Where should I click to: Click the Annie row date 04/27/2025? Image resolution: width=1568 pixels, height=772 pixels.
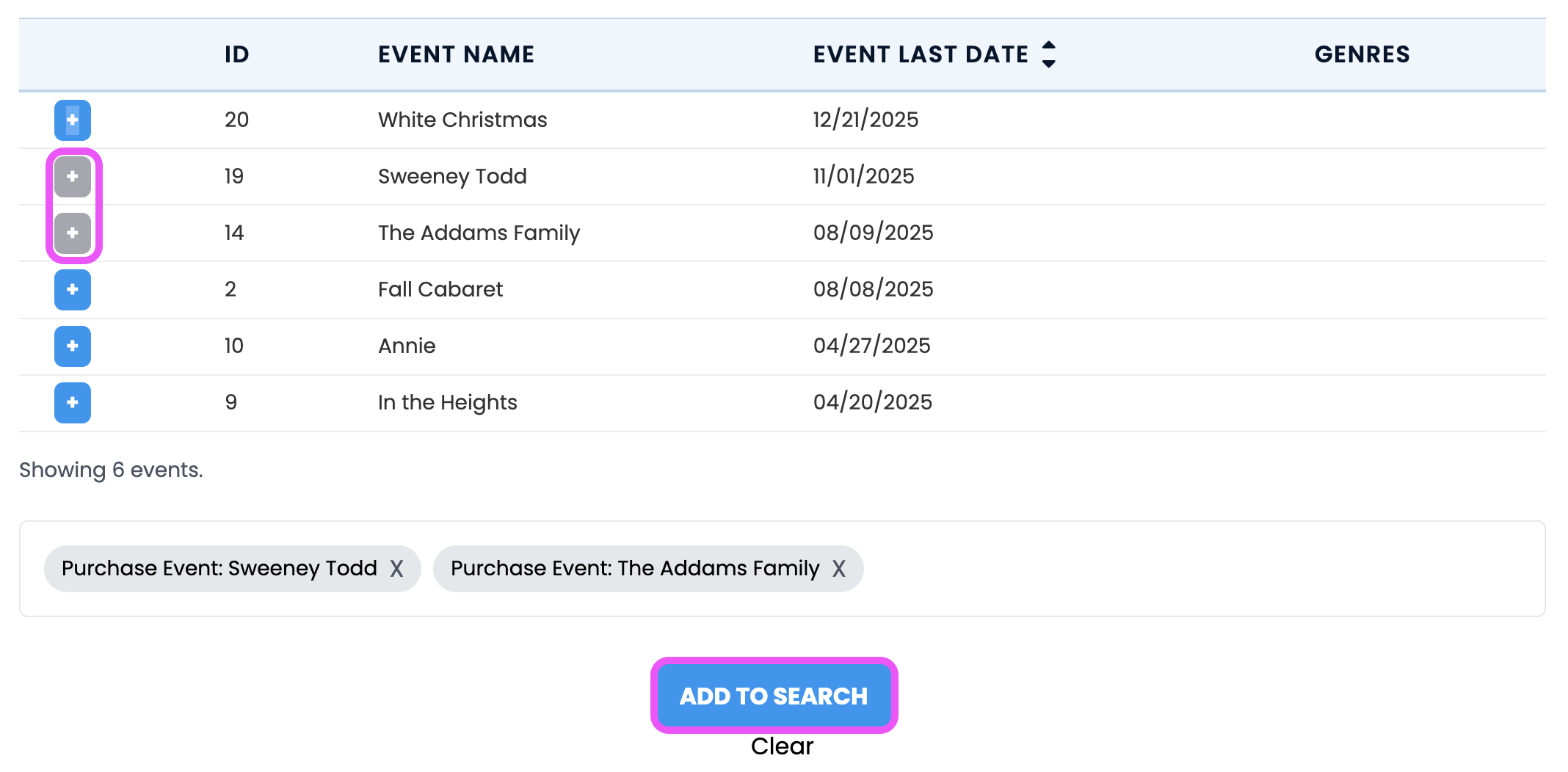pos(871,346)
